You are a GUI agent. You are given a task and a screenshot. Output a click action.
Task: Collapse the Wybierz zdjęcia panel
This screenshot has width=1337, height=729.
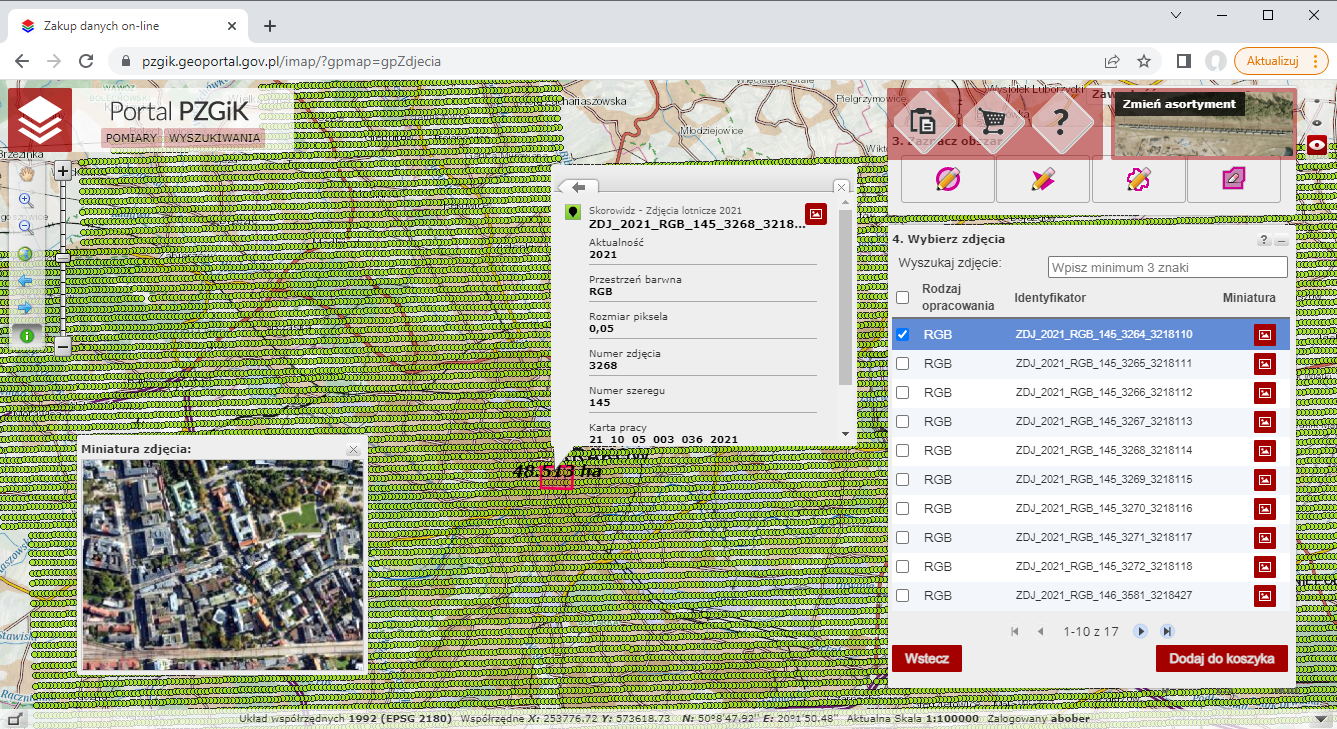click(1281, 241)
